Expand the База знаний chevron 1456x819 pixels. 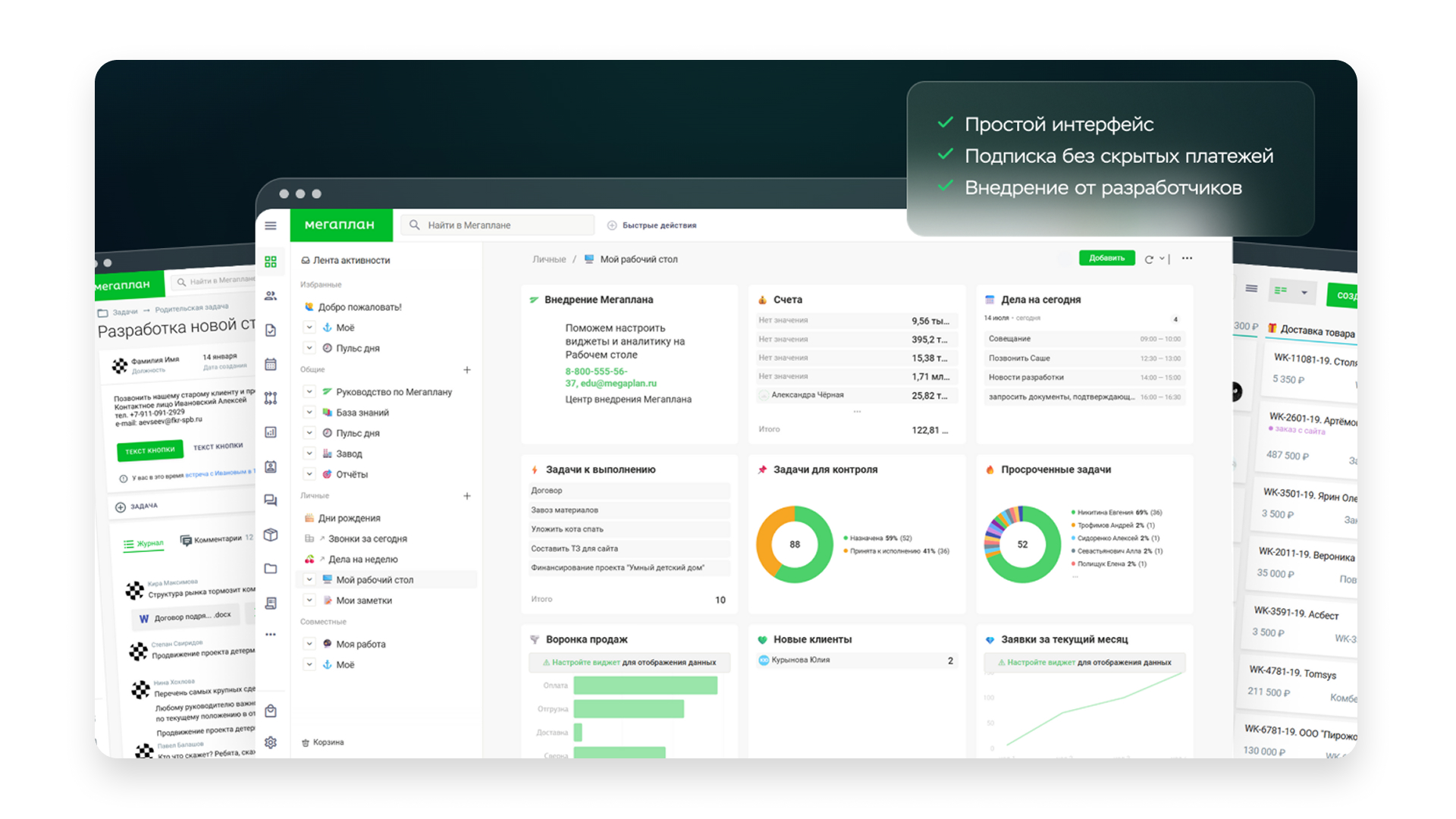coord(309,413)
